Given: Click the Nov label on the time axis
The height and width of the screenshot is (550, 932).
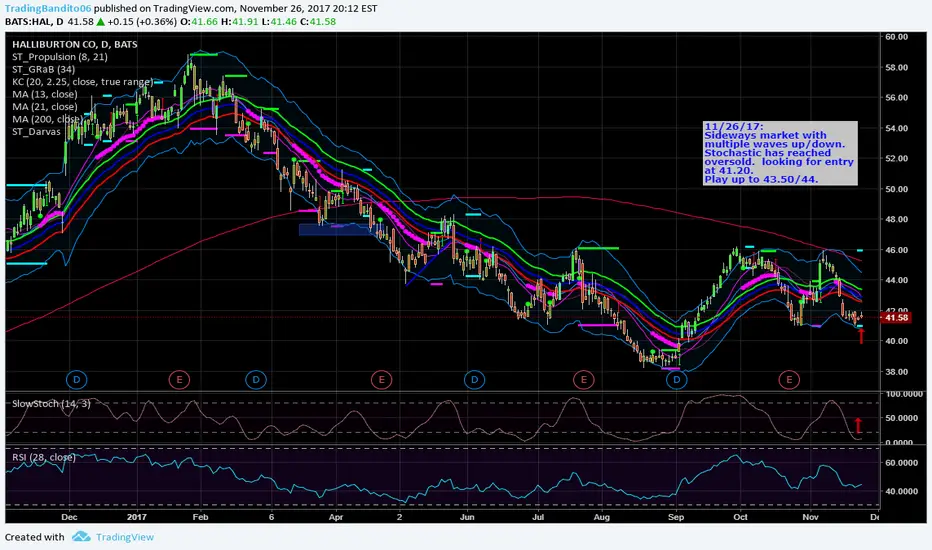Looking at the screenshot, I should point(810,517).
